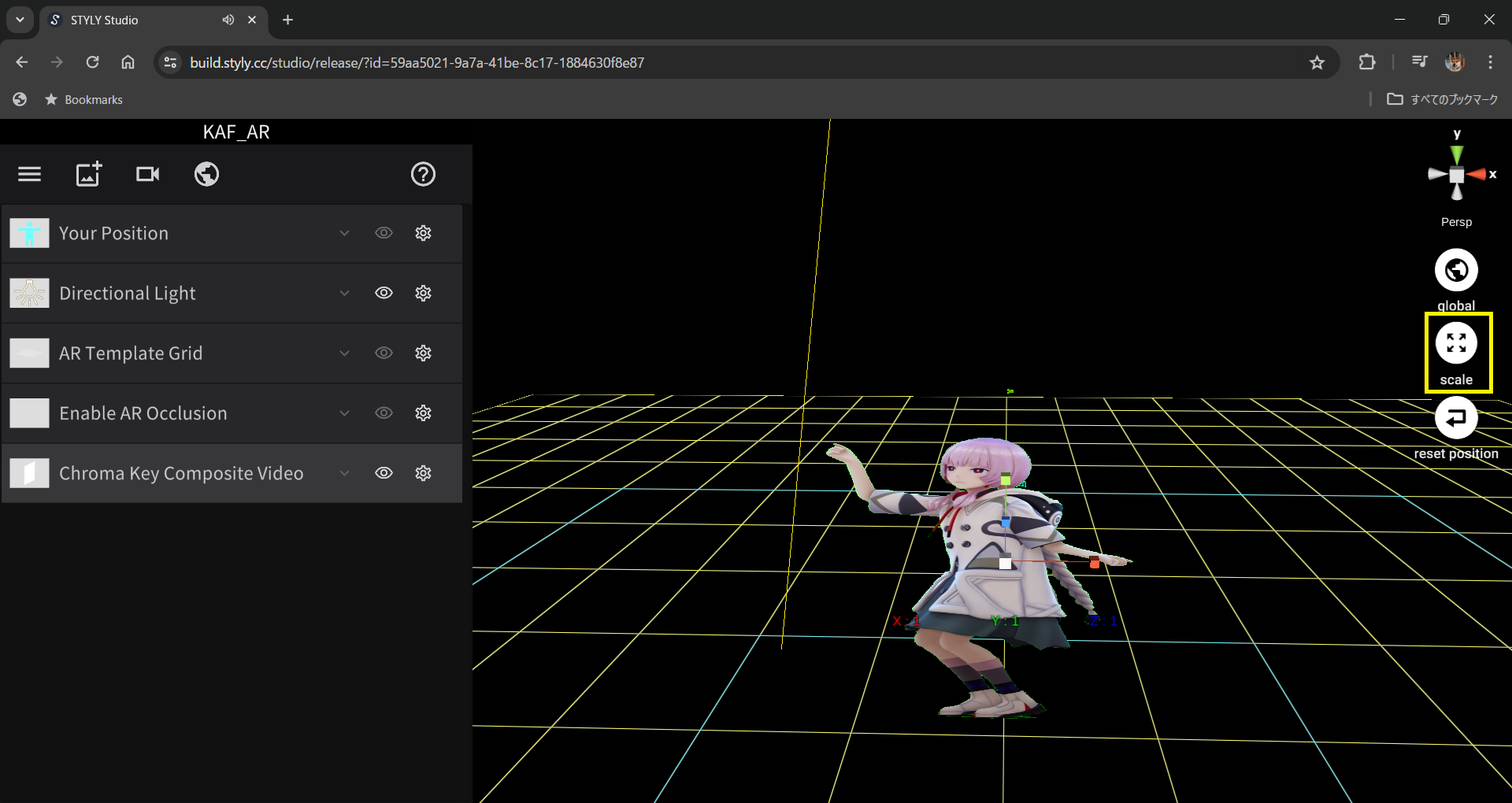Screen dimensions: 1512x803
Task: Select the AR Template Grid list item
Action: click(232, 353)
